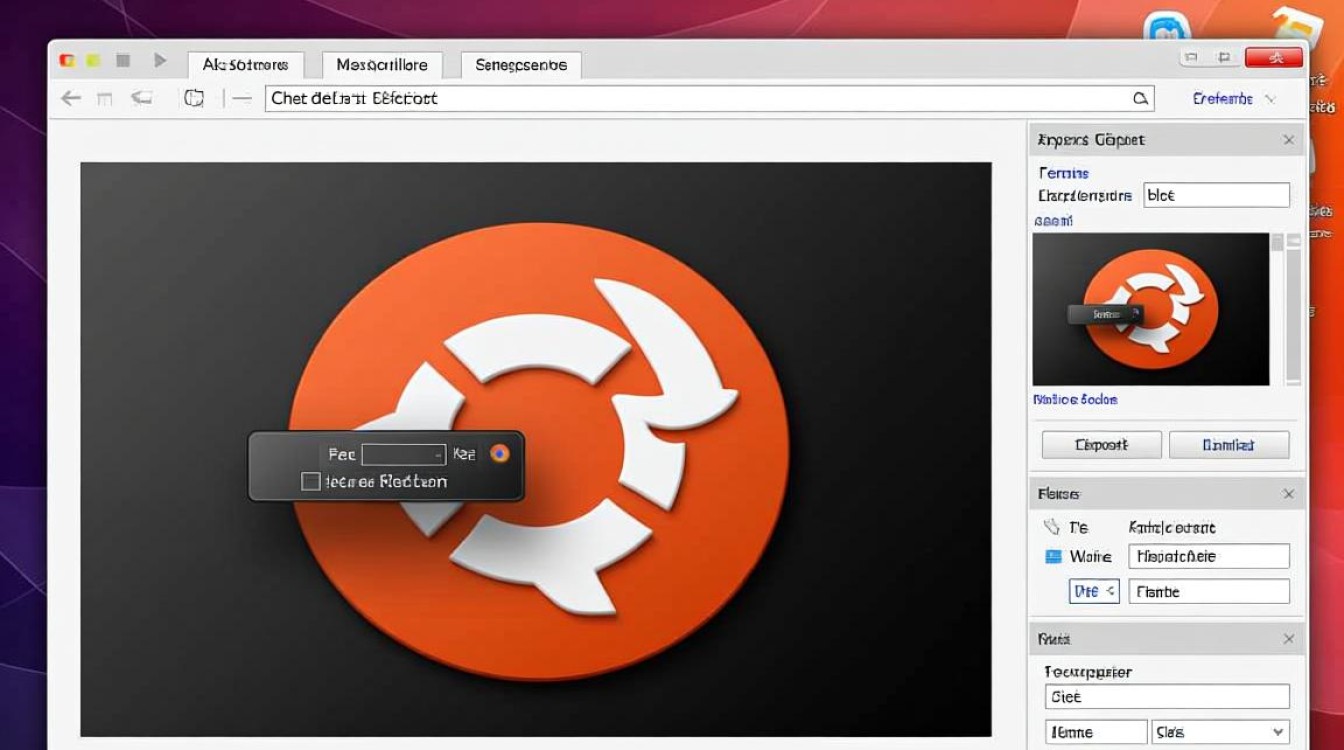Viewport: 1344px width, 750px height.
Task: Tick the checkbox in the floating dark popup
Action: (x=311, y=482)
